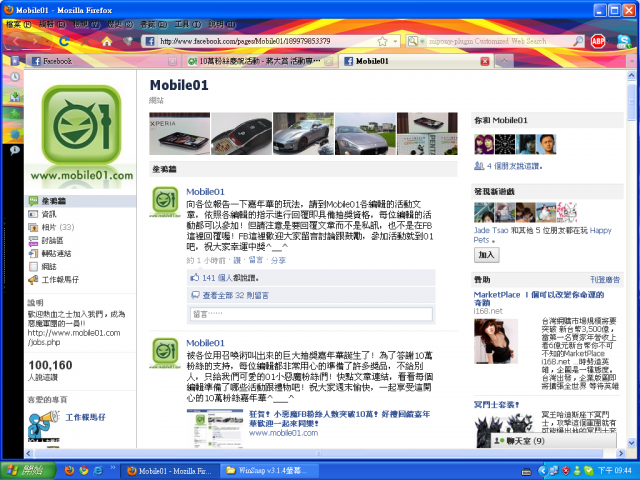Open the Adblock Plus ABP icon
Viewport: 640px width, 480px height.
pos(598,41)
